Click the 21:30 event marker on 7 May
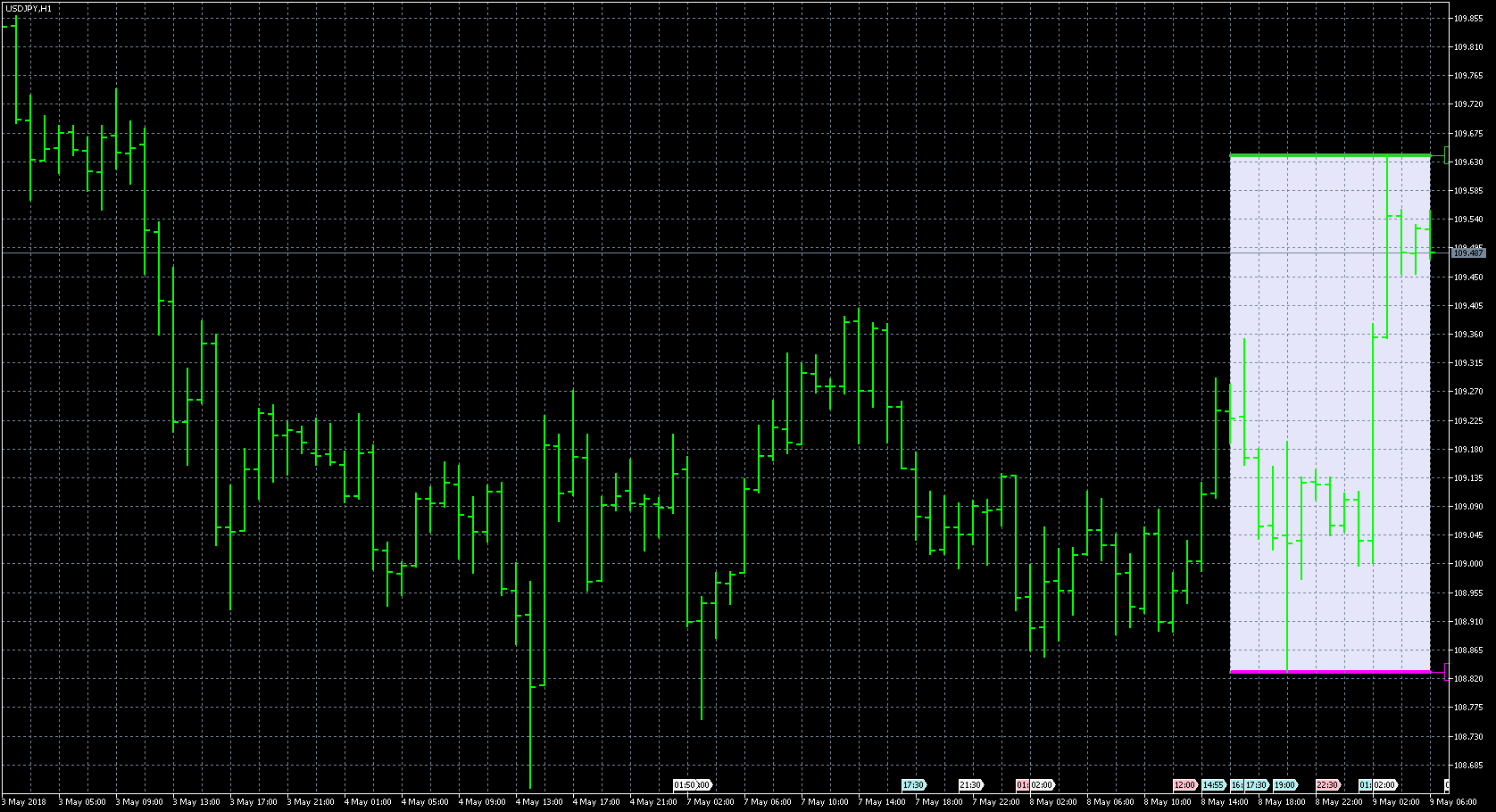The width and height of the screenshot is (1496, 812). [971, 785]
